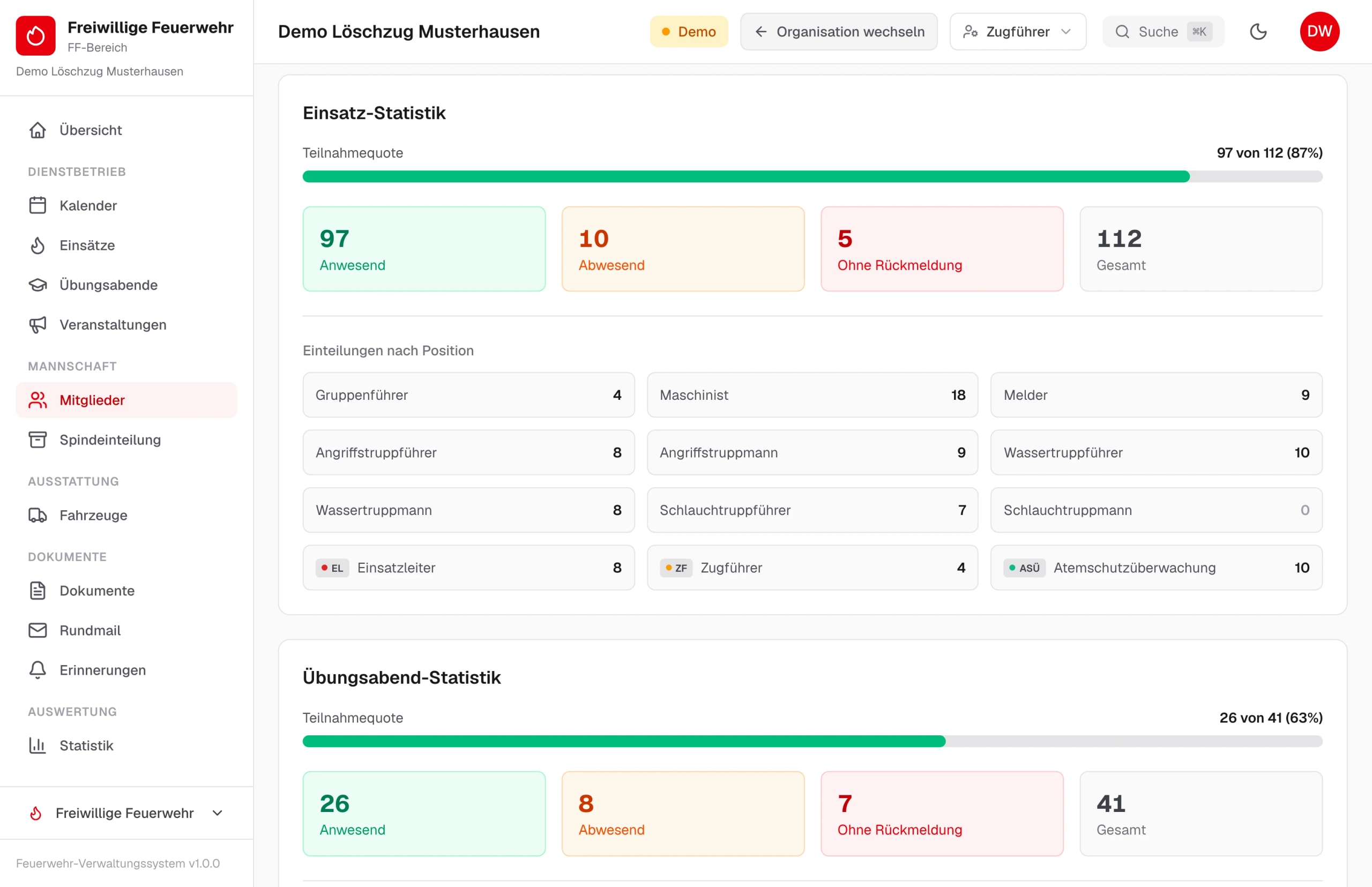
Task: Click the Demo Löschzug Musterhausen page title
Action: click(409, 32)
